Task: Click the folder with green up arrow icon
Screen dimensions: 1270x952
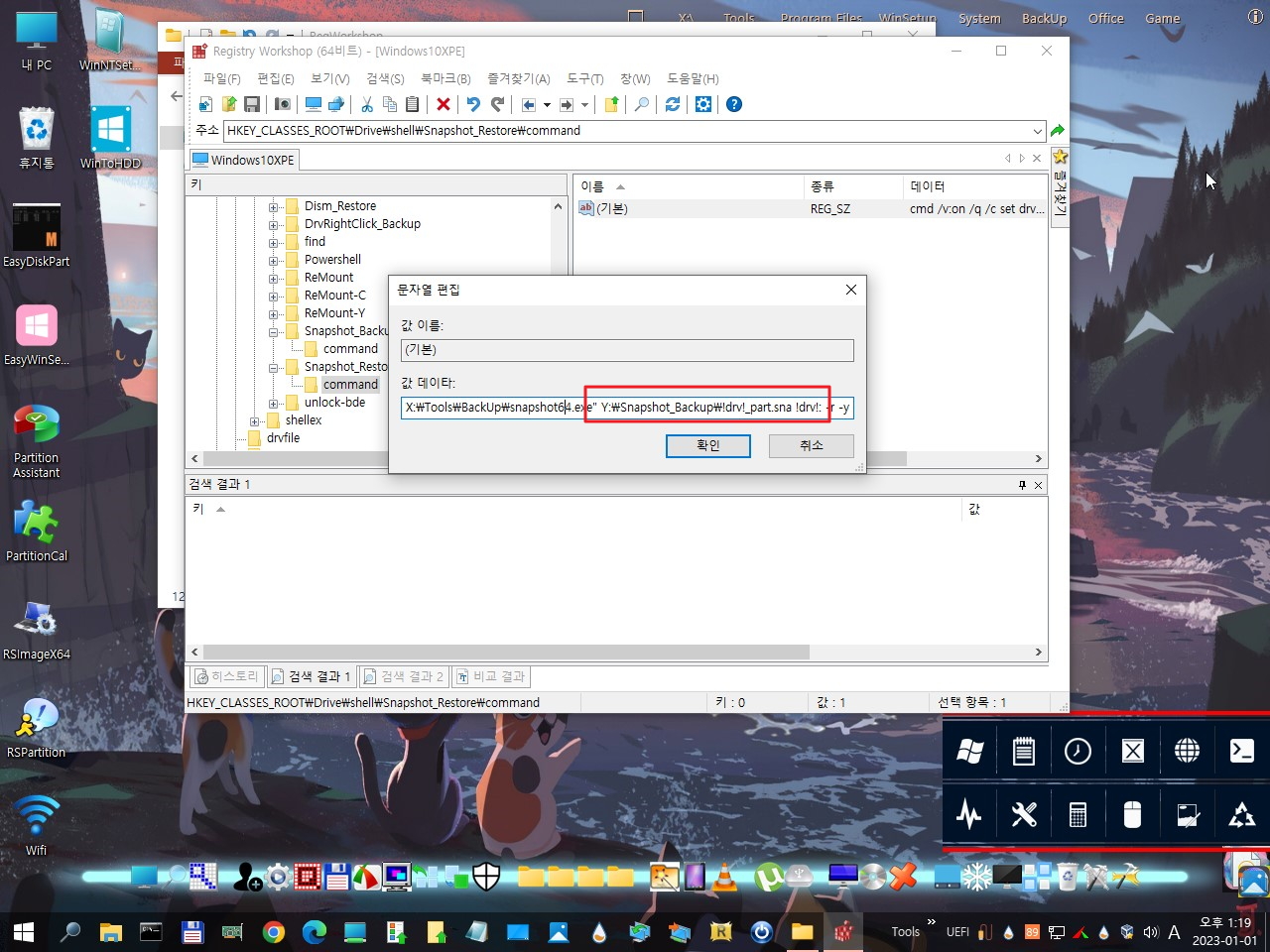Action: coord(612,104)
